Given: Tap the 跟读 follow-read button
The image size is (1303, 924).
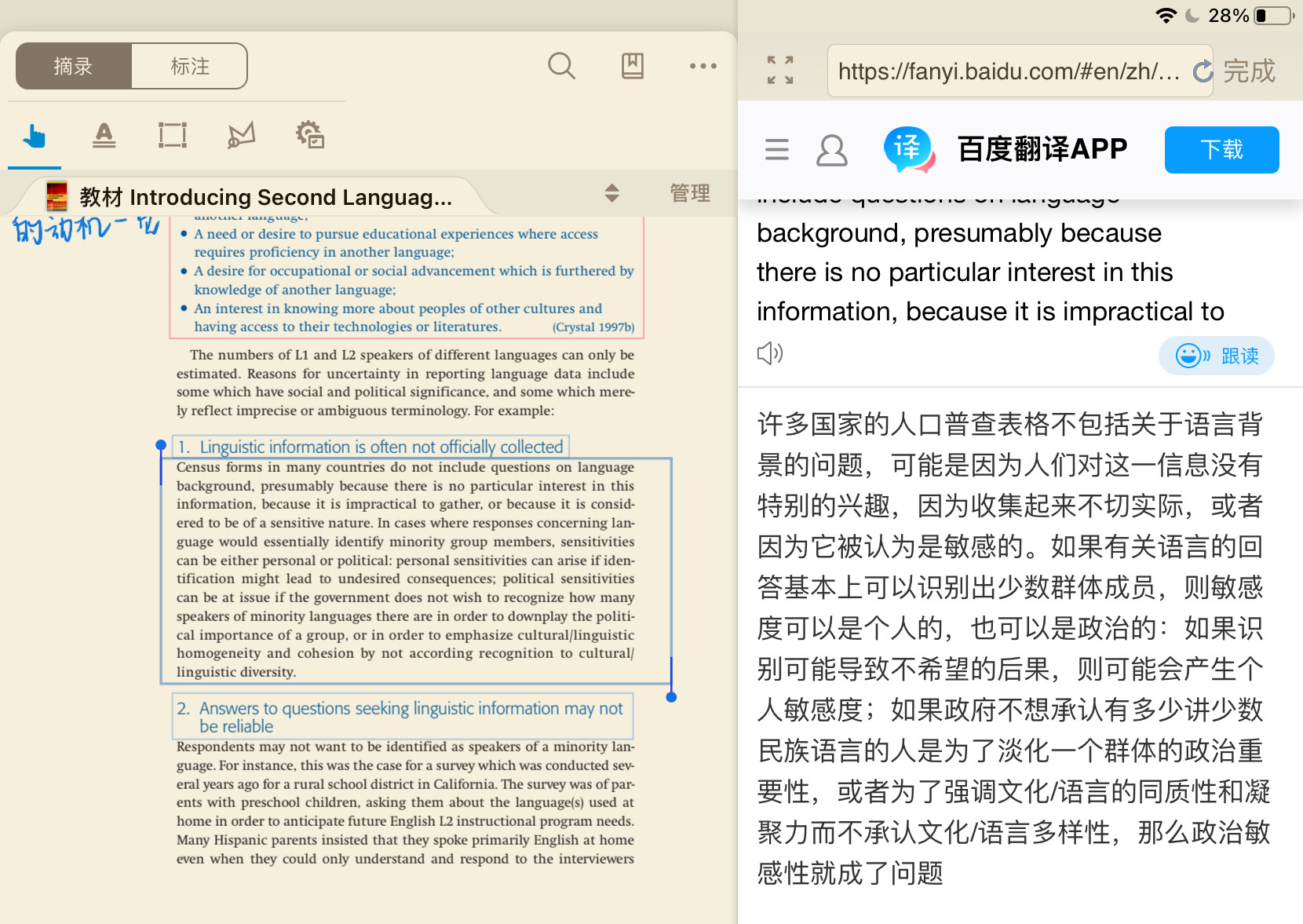Looking at the screenshot, I should coord(1217,356).
